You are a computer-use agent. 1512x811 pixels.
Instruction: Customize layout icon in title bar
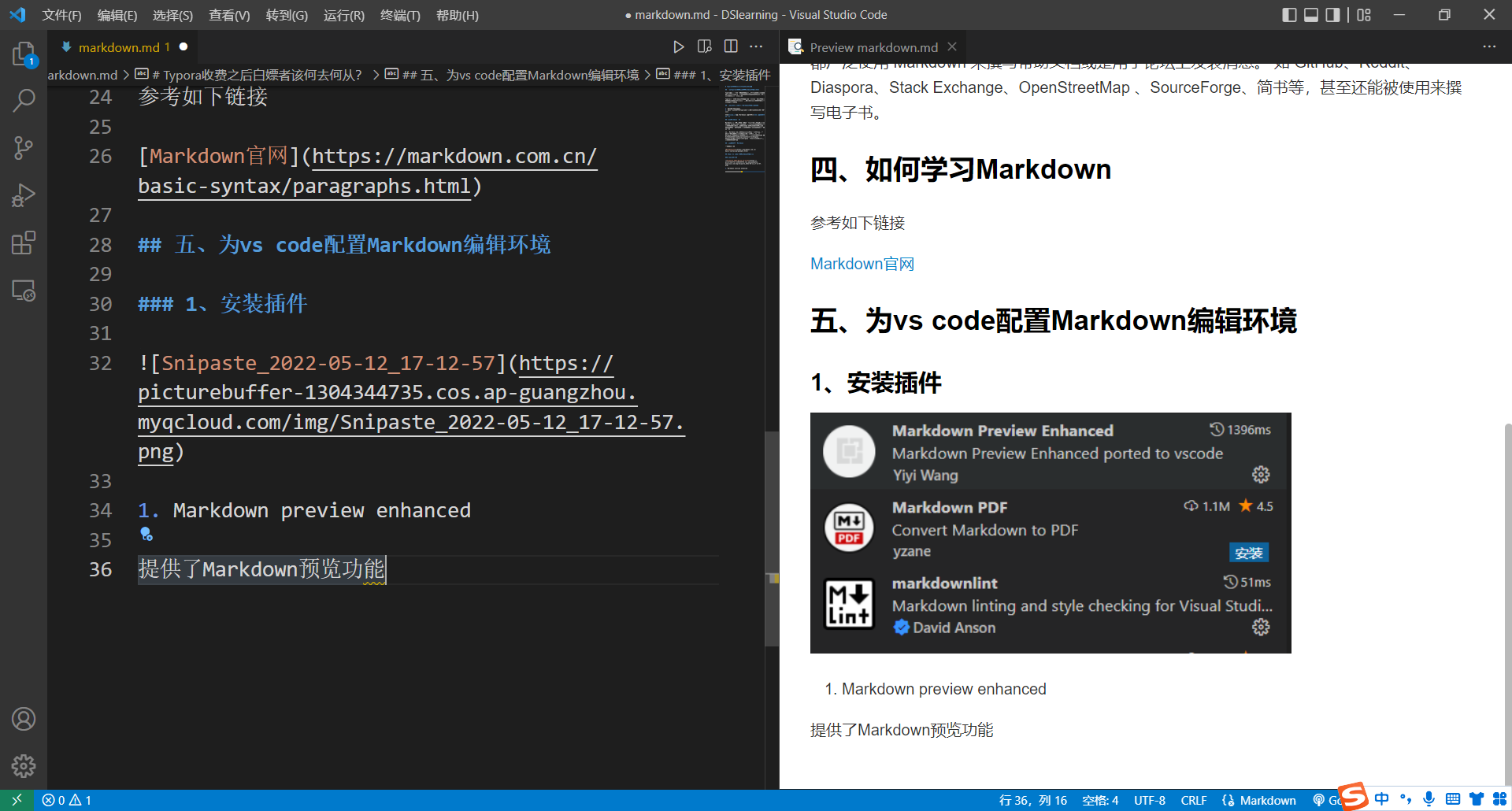tap(1364, 15)
